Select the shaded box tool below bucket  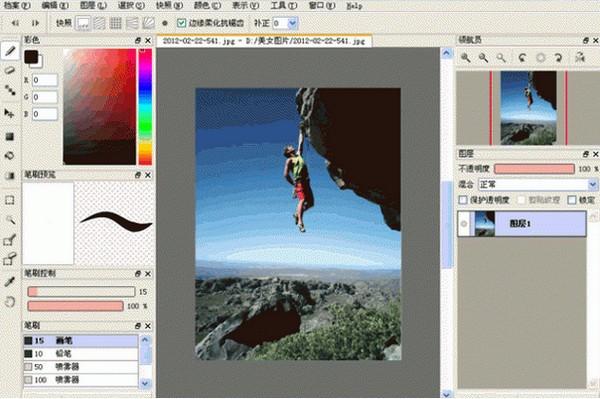[x=10, y=175]
